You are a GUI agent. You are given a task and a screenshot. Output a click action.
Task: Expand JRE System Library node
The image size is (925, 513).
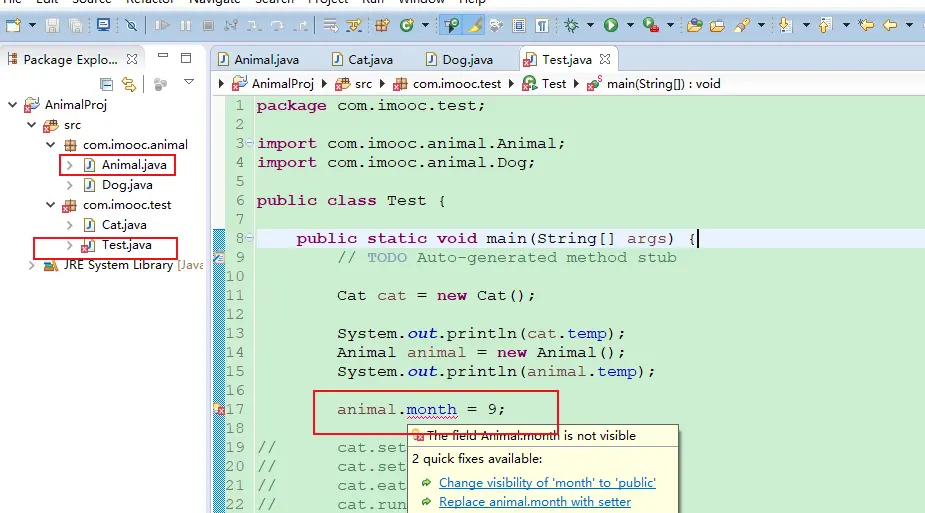point(33,266)
